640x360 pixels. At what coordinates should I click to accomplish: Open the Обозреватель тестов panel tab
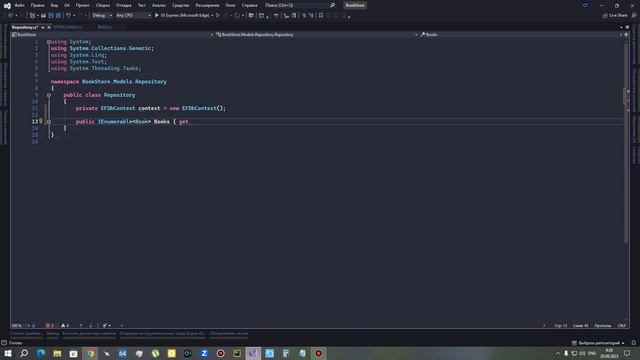click(x=229, y=333)
